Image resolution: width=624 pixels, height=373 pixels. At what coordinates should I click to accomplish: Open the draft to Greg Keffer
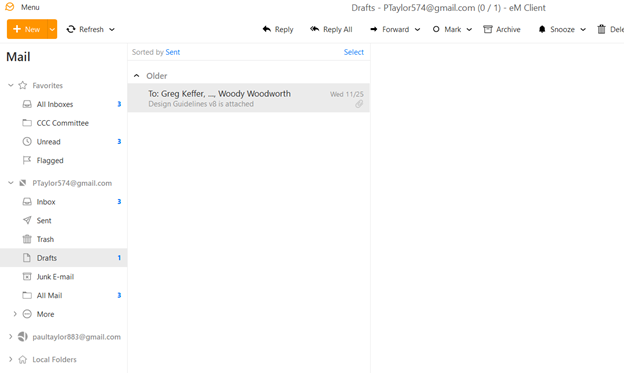(249, 98)
